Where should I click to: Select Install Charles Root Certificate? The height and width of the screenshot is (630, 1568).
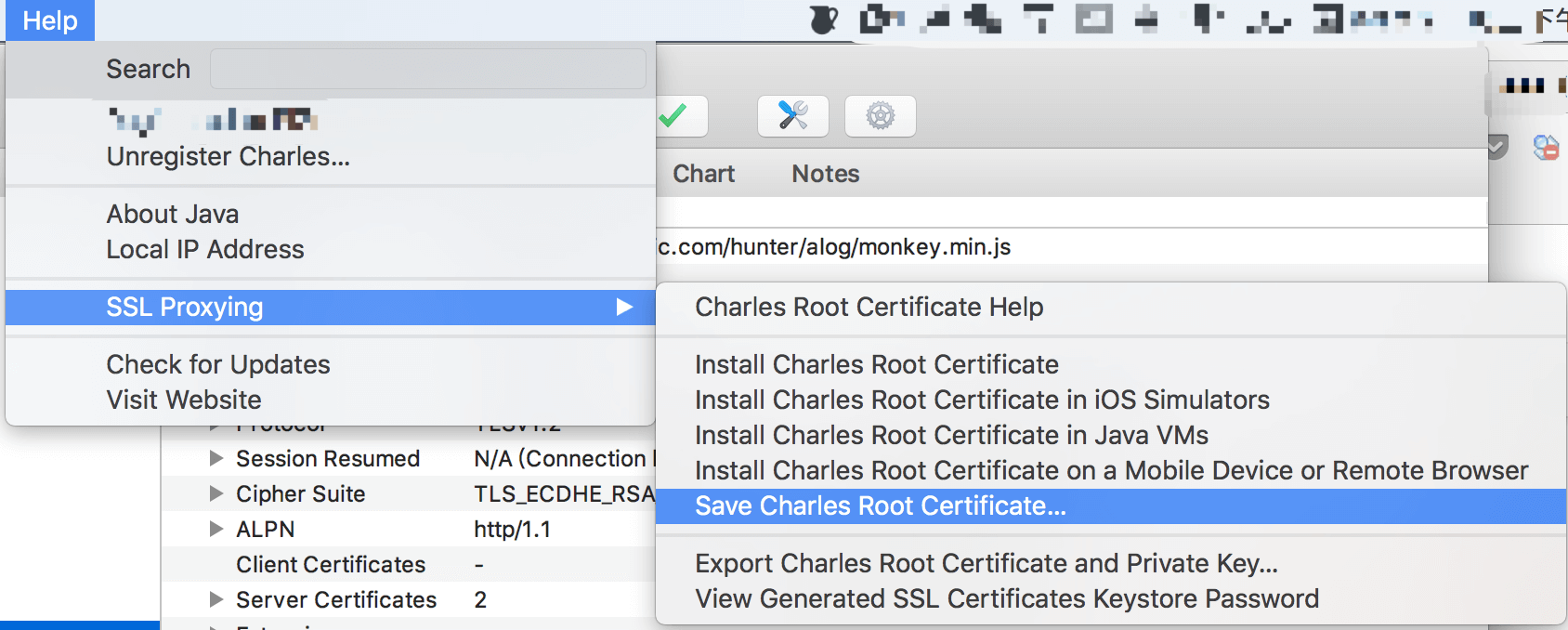tap(877, 364)
